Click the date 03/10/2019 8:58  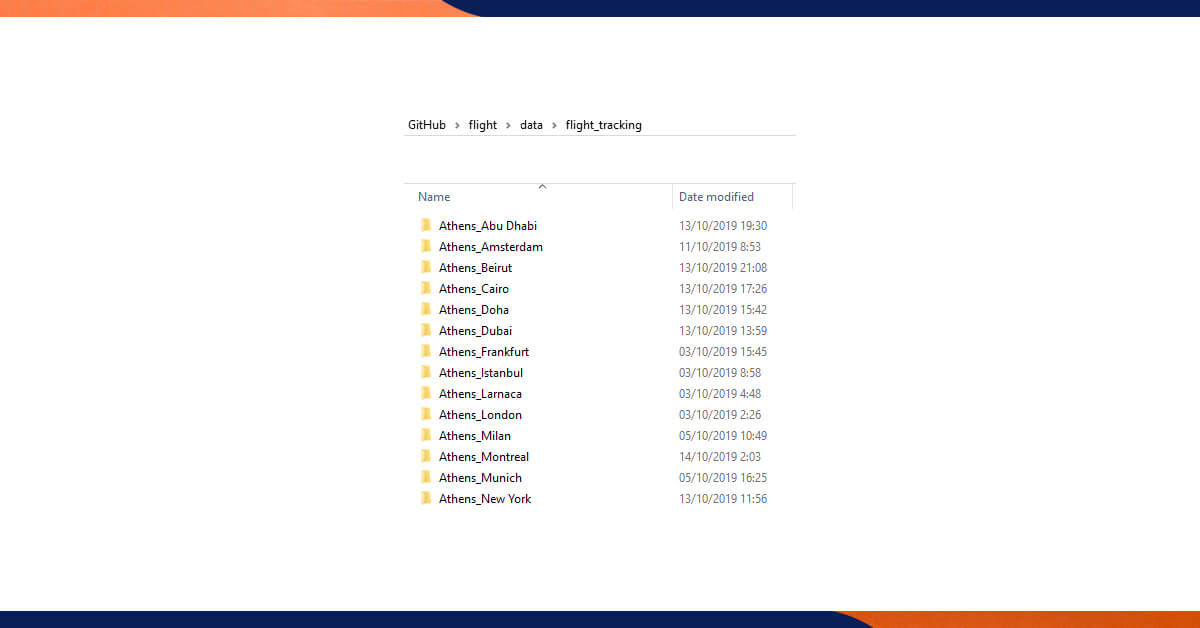720,373
